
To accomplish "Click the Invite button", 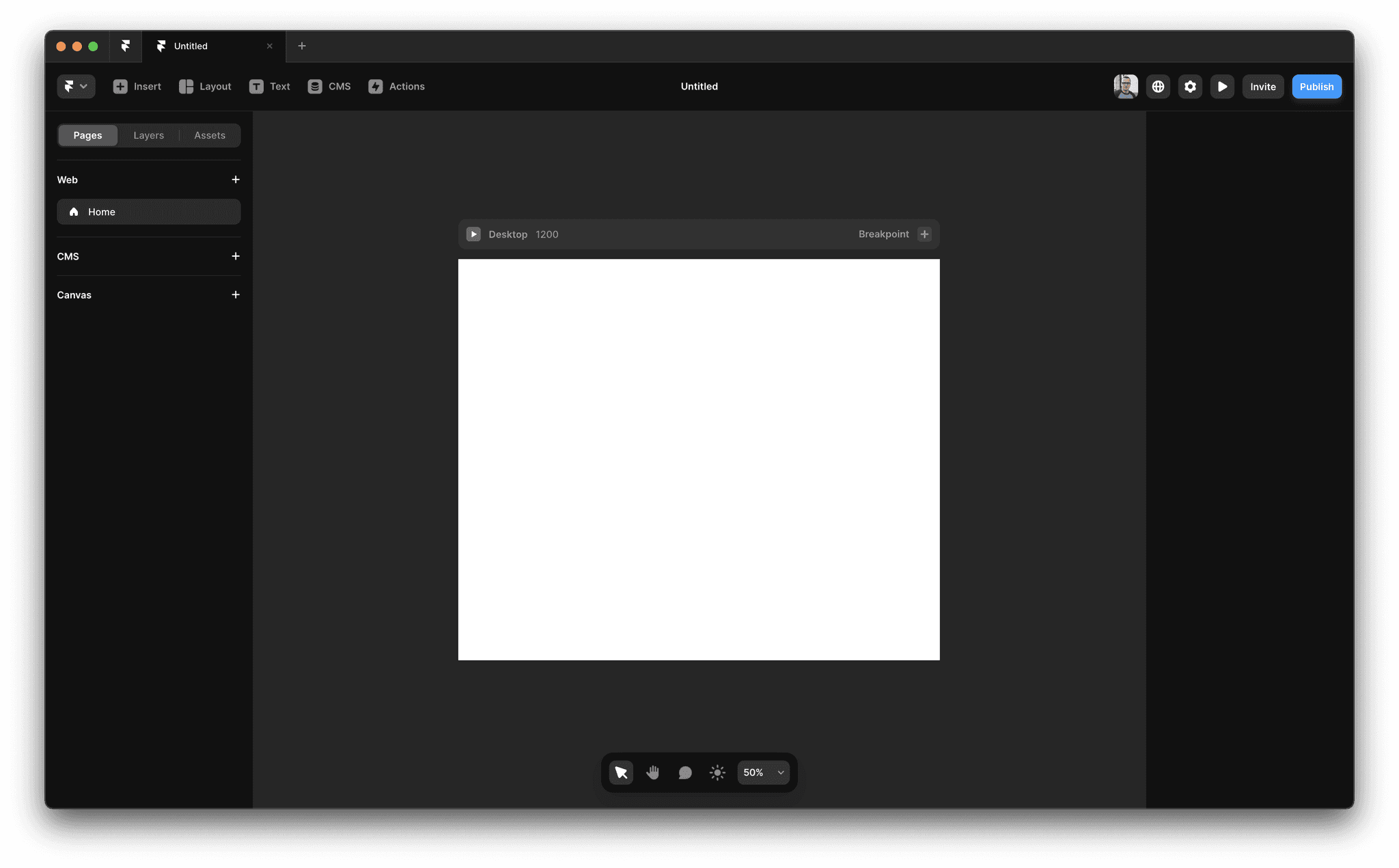I will coord(1262,87).
